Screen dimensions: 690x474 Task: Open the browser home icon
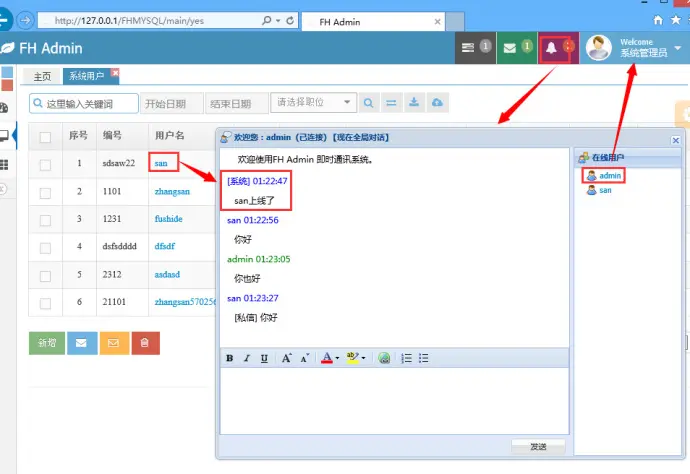pos(658,20)
